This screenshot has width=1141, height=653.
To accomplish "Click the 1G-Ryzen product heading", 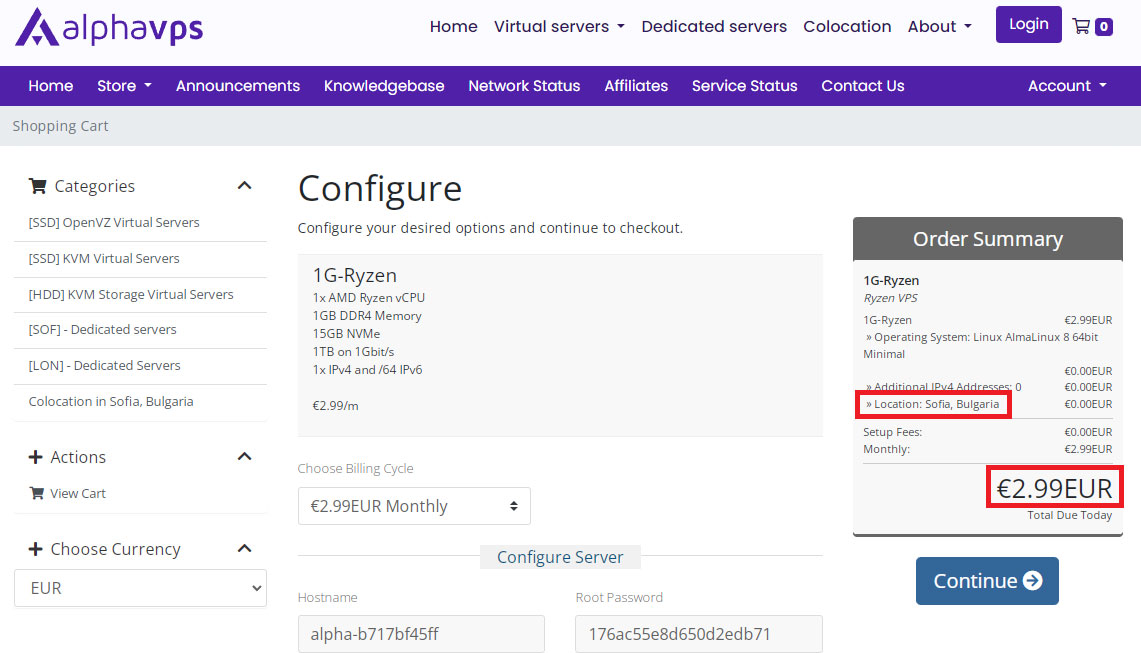I will pos(355,275).
